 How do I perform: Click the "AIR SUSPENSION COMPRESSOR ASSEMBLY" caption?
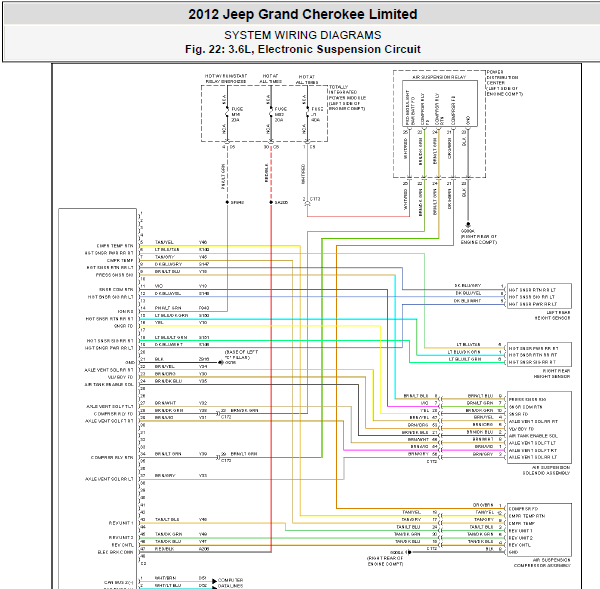(542, 563)
